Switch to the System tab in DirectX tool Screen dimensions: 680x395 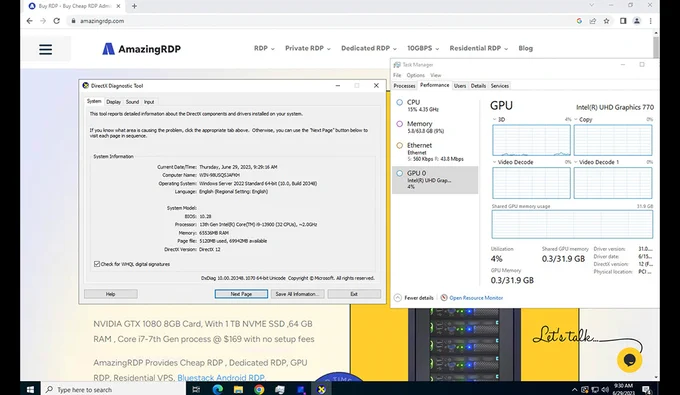(94, 101)
